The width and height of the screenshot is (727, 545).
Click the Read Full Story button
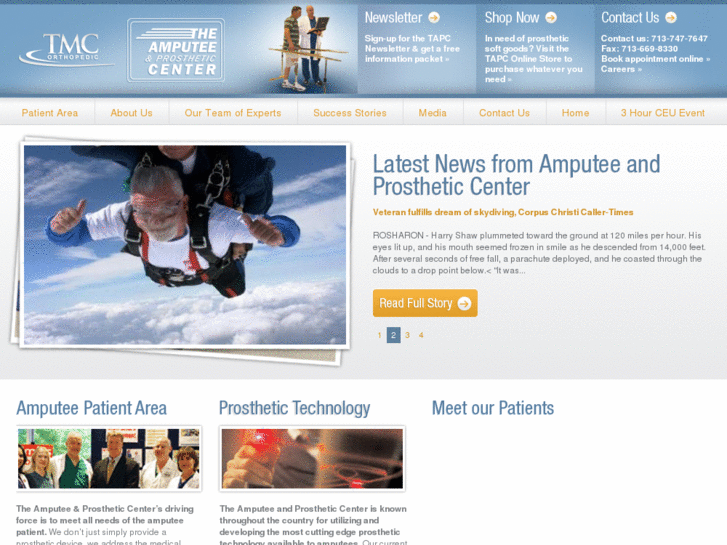pyautogui.click(x=425, y=303)
